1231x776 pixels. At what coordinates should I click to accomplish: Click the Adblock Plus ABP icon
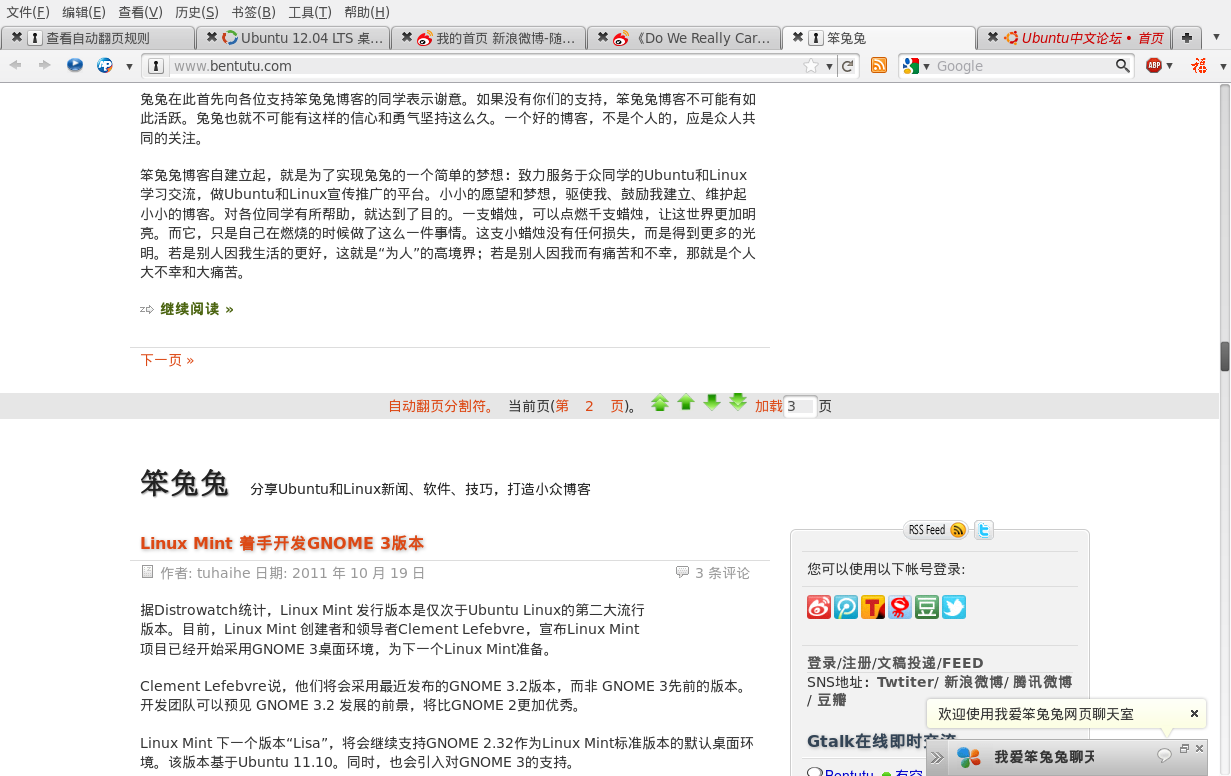[x=1154, y=65]
